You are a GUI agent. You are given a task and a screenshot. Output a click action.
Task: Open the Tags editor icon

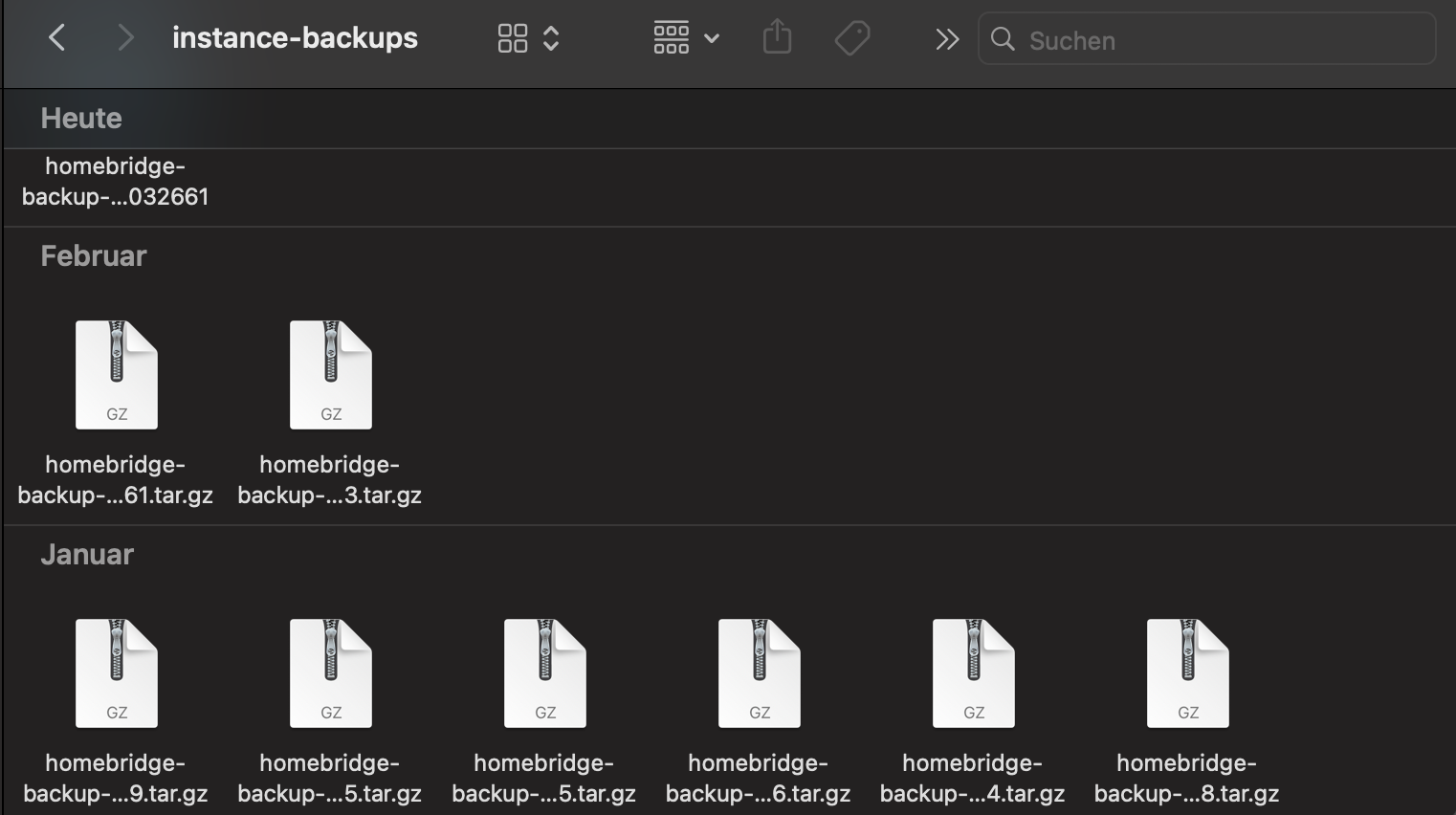pos(851,38)
